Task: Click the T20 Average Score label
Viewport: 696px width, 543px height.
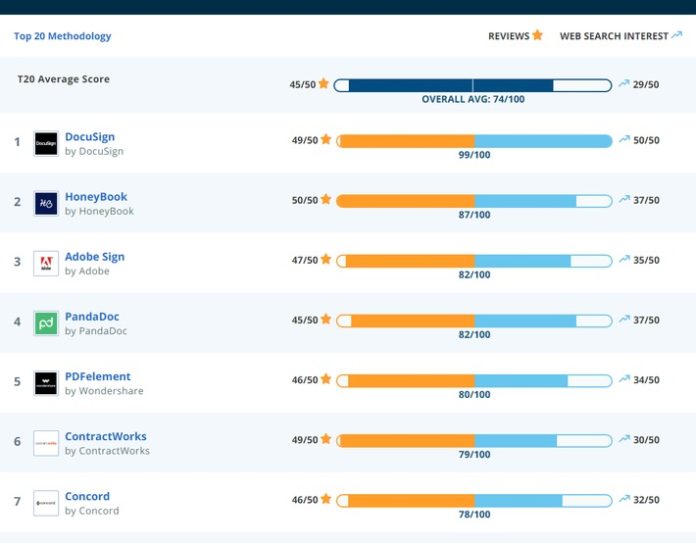Action: point(63,79)
